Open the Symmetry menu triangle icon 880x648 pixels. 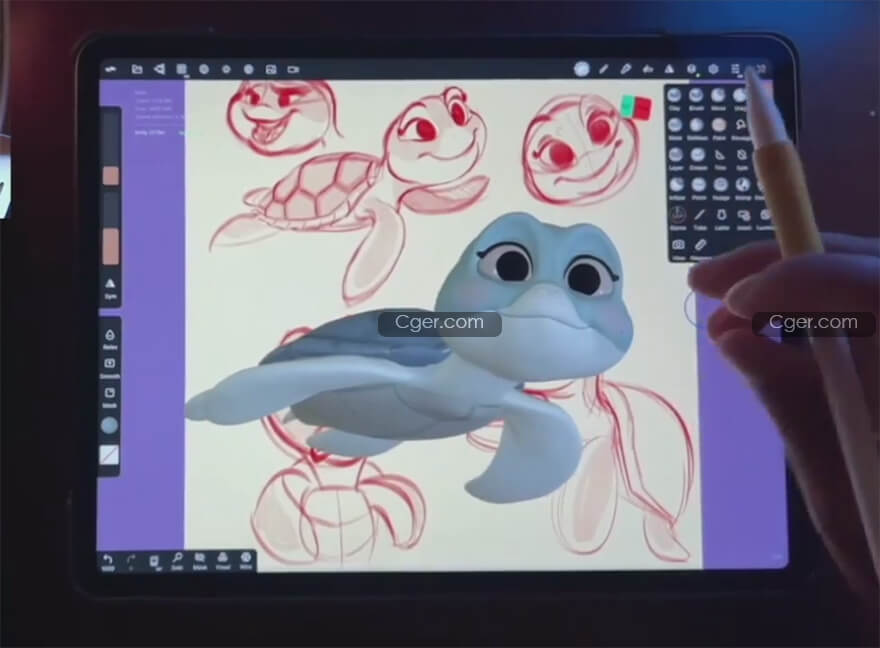pos(669,69)
